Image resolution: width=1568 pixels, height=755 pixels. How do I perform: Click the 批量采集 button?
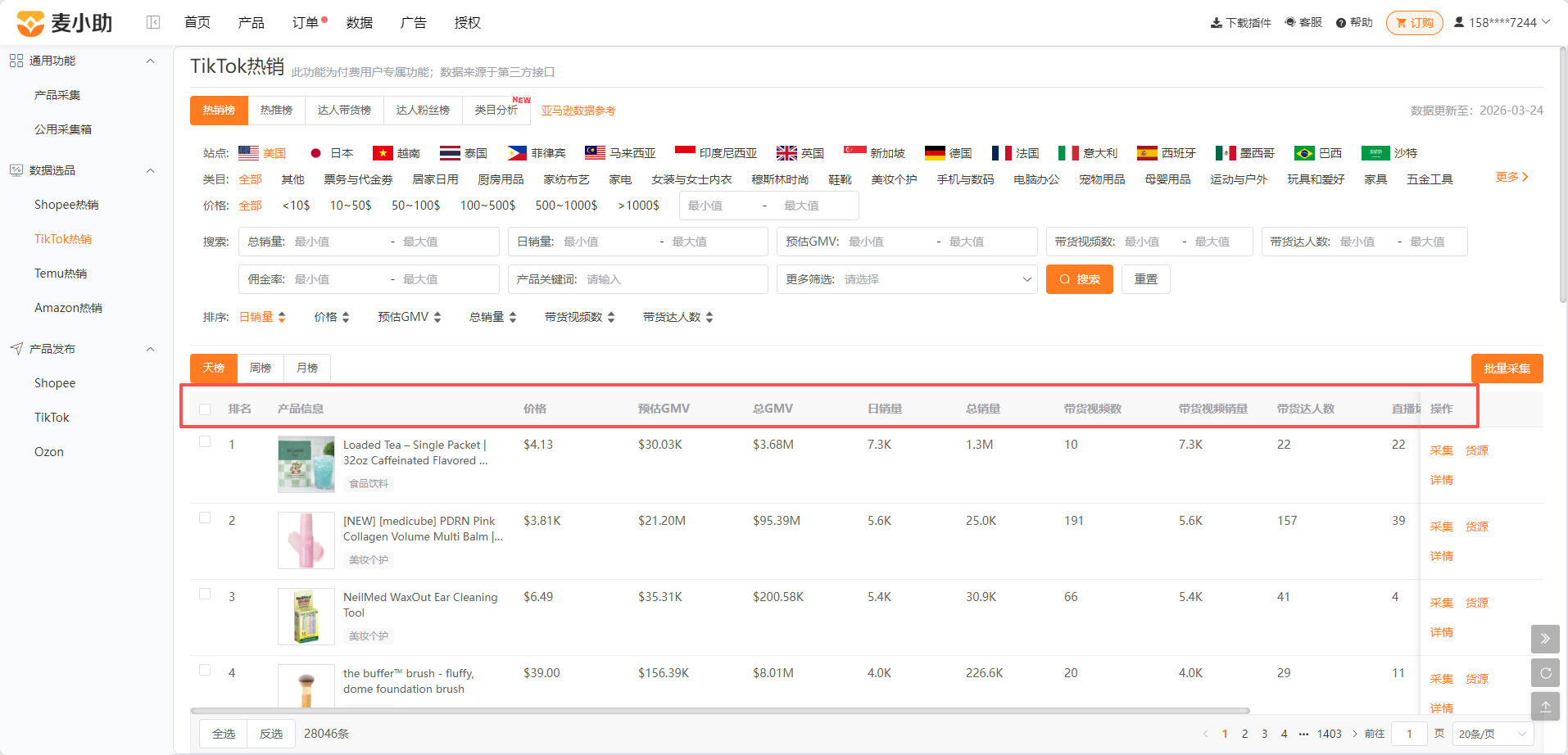1507,368
